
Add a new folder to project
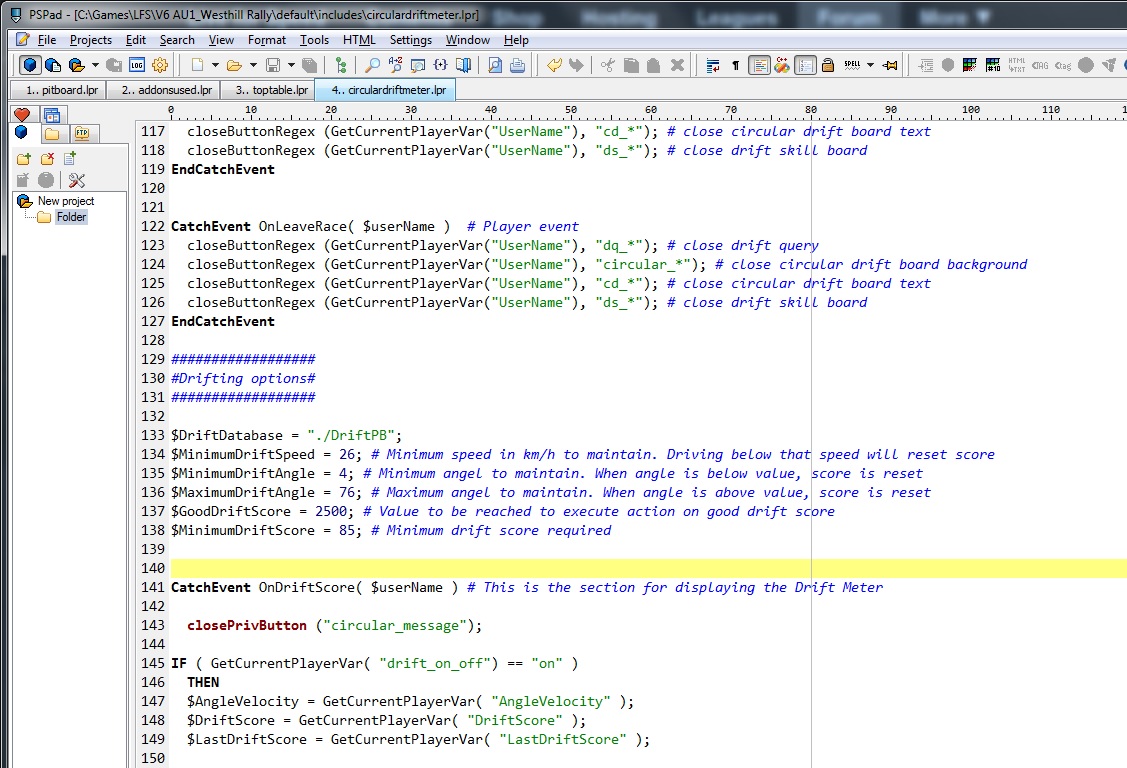24,159
